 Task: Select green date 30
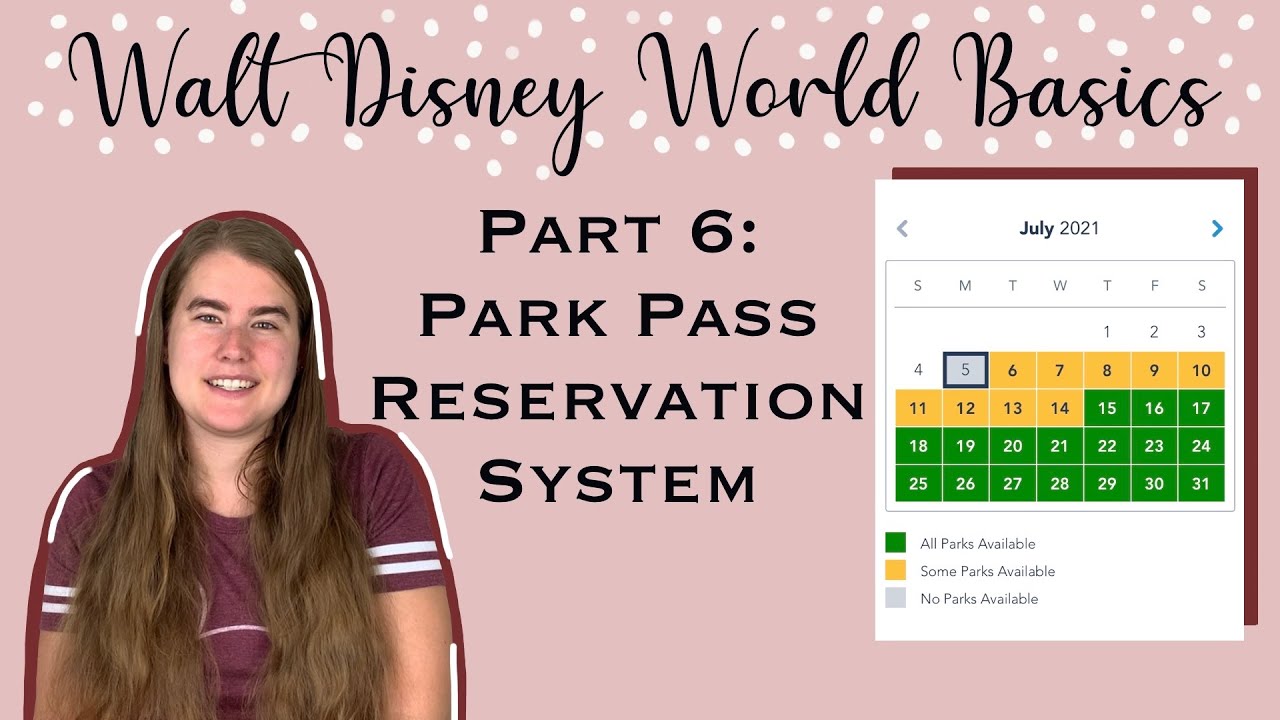[x=1154, y=483]
